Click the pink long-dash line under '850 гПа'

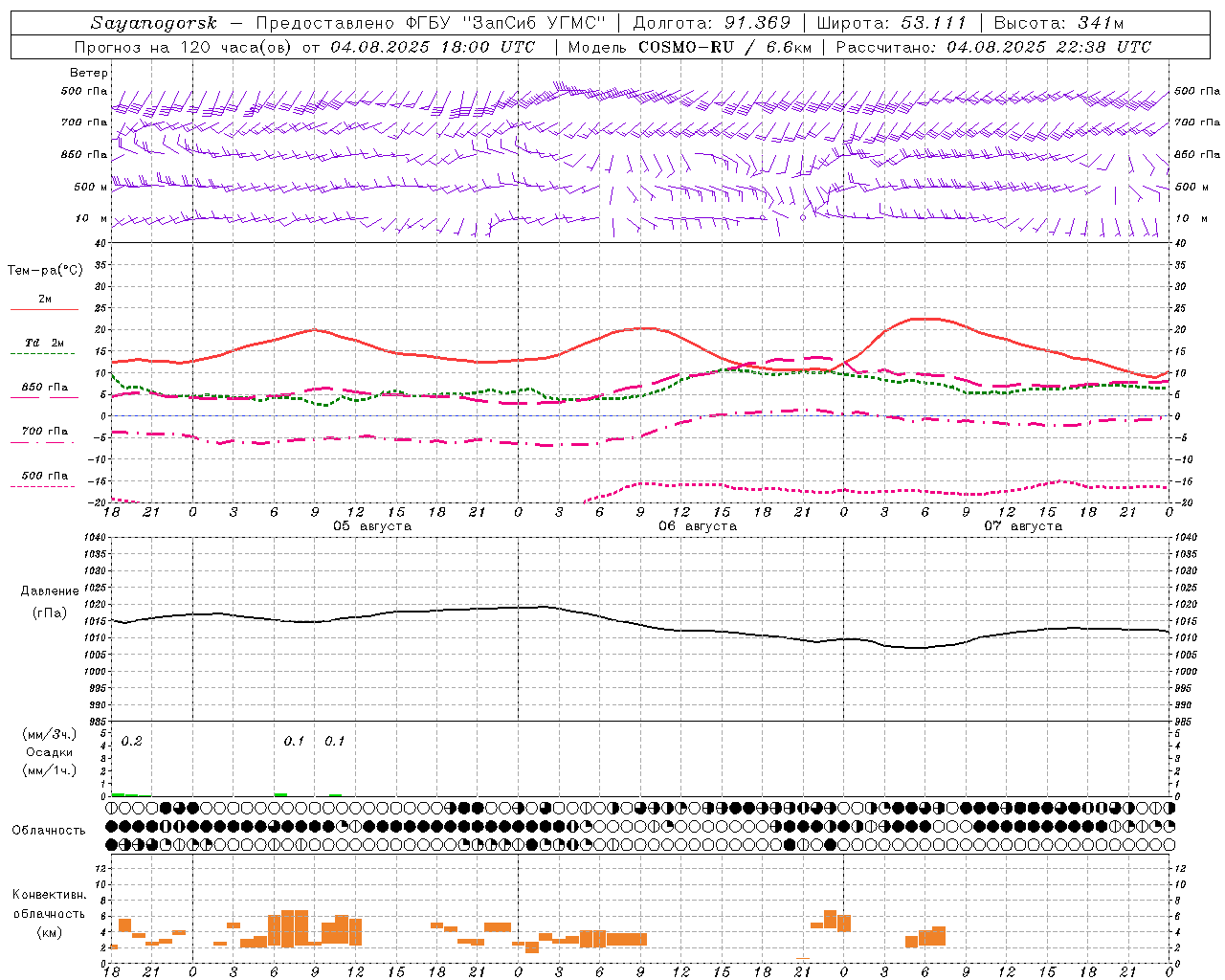[44, 397]
